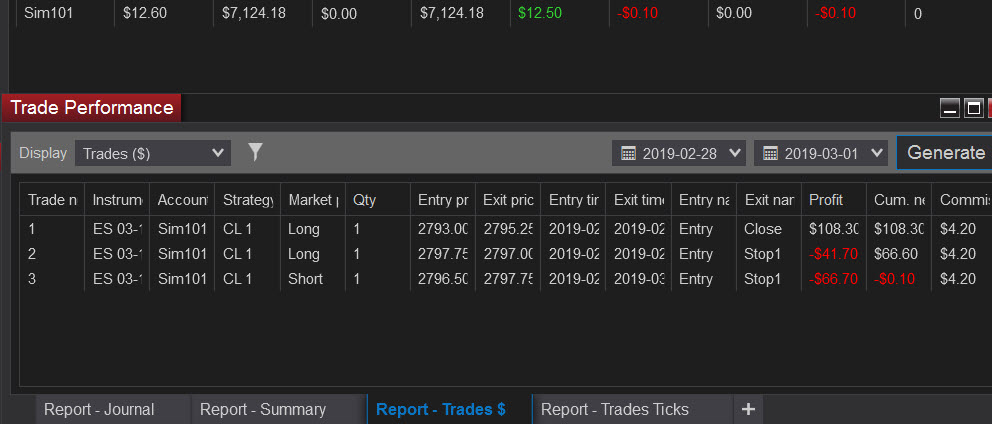Expand the Display Trades ($) dropdown
This screenshot has height=424, width=992.
pos(153,153)
